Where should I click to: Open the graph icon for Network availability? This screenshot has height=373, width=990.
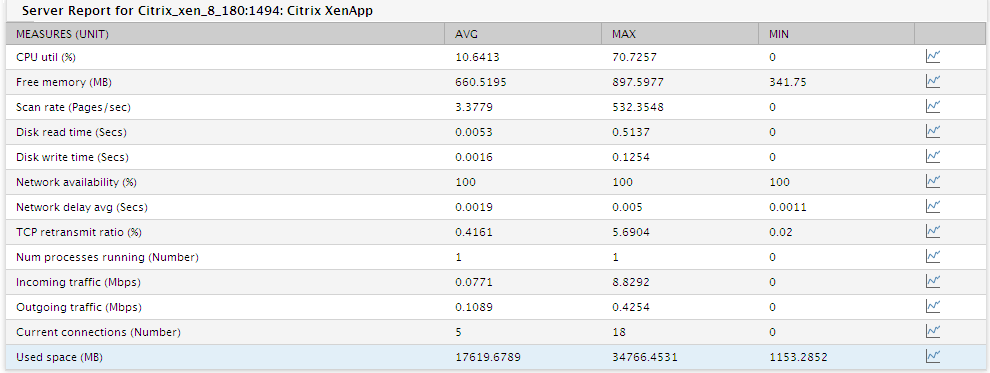click(x=933, y=182)
